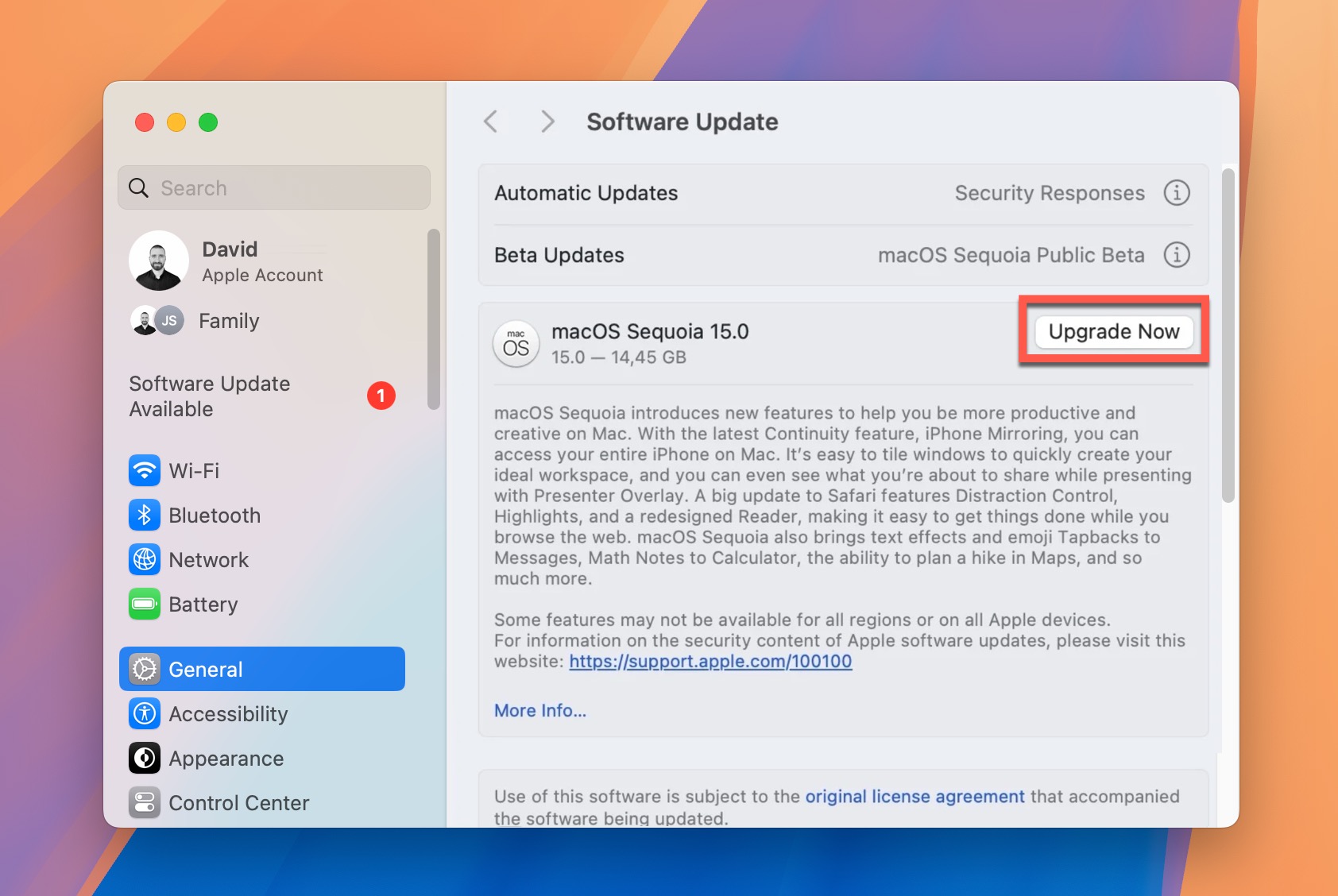Click the sidebar scrollbar
Viewport: 1338px width, 896px height.
(x=434, y=319)
